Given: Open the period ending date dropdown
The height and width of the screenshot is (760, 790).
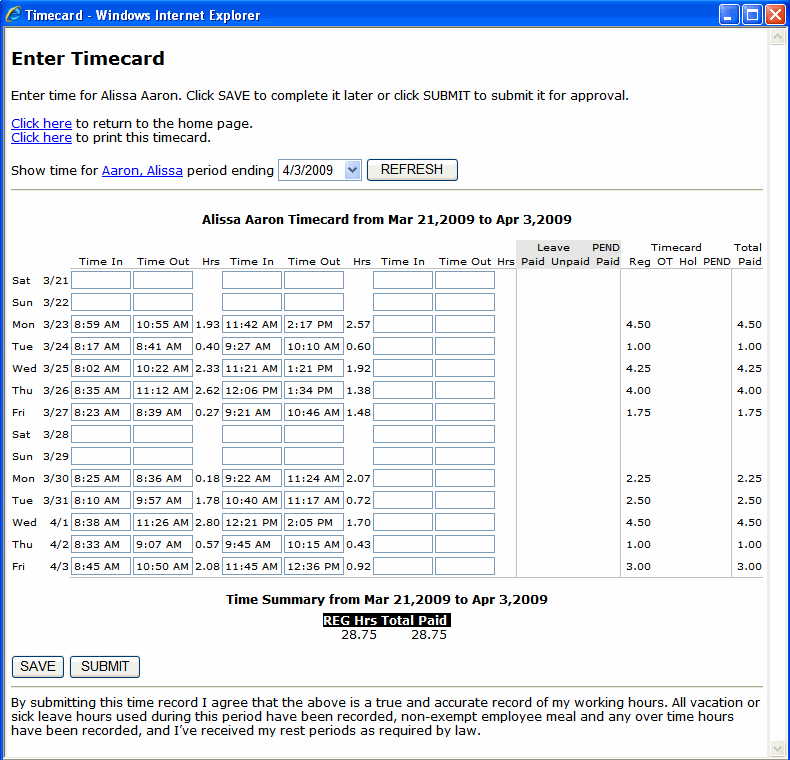Looking at the screenshot, I should click(351, 170).
